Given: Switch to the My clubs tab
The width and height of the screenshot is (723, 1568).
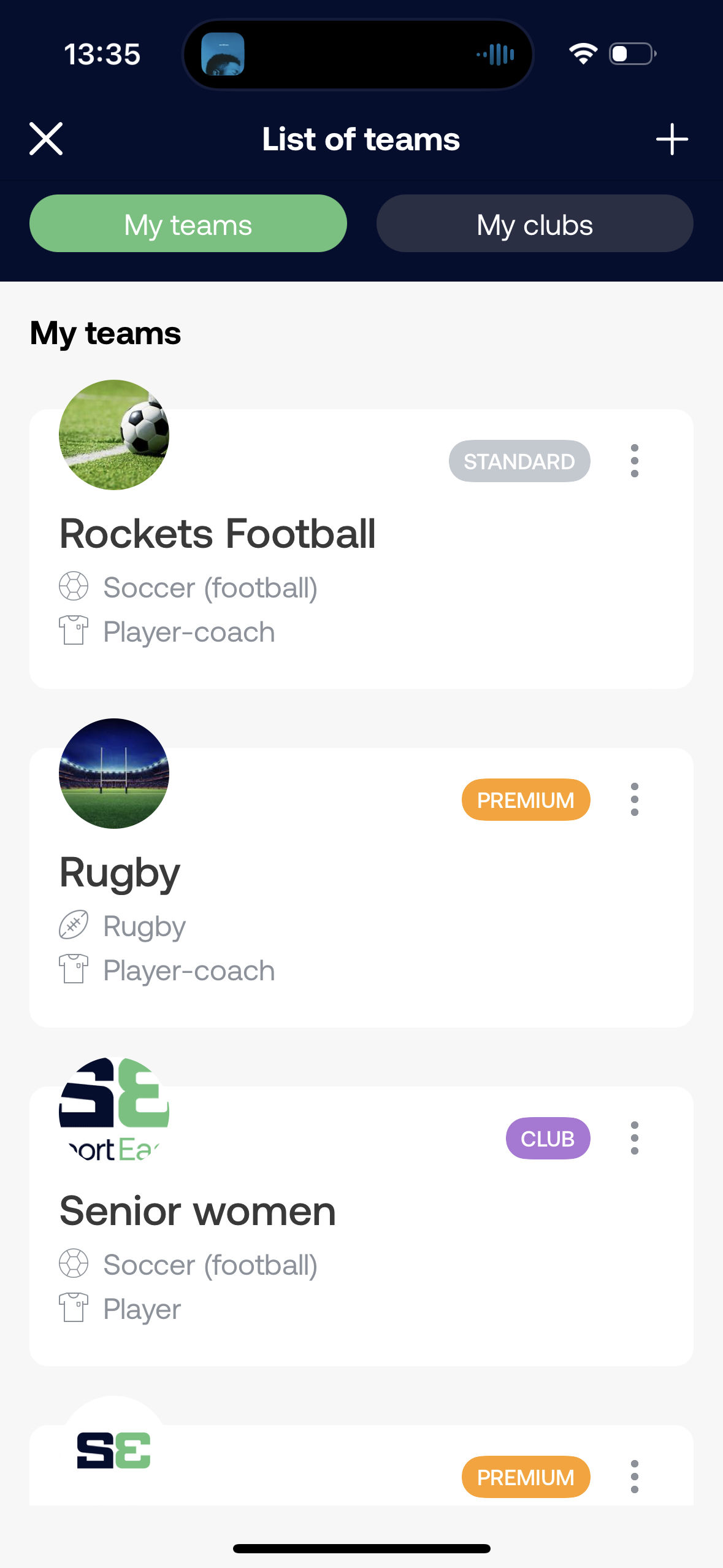Looking at the screenshot, I should [535, 224].
